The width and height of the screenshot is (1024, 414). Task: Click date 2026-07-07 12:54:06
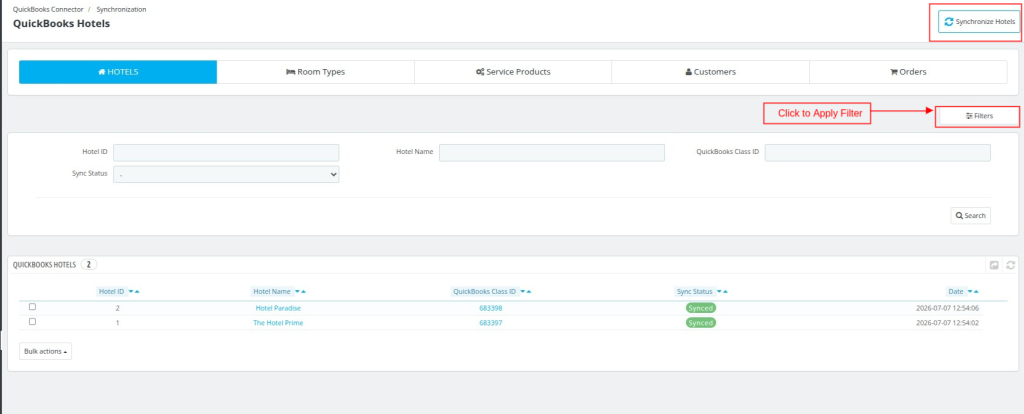point(950,308)
